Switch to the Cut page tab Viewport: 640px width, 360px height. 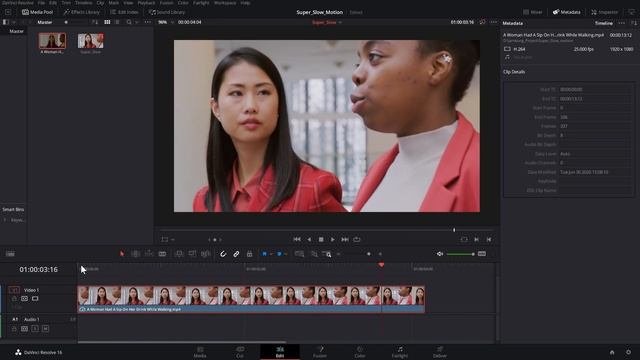point(240,352)
